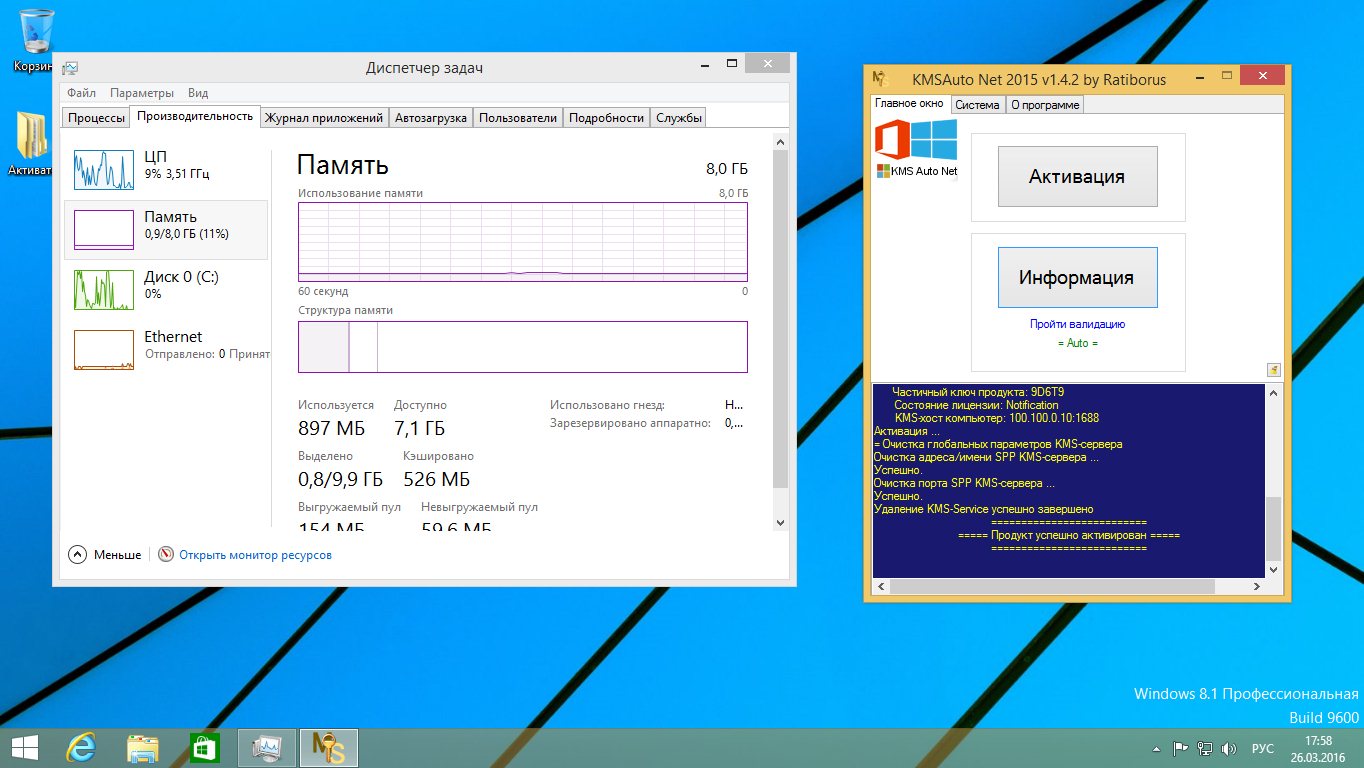Screen dimensions: 1364x768
Task: Switch to the Пользователи tab
Action: pyautogui.click(x=518, y=118)
